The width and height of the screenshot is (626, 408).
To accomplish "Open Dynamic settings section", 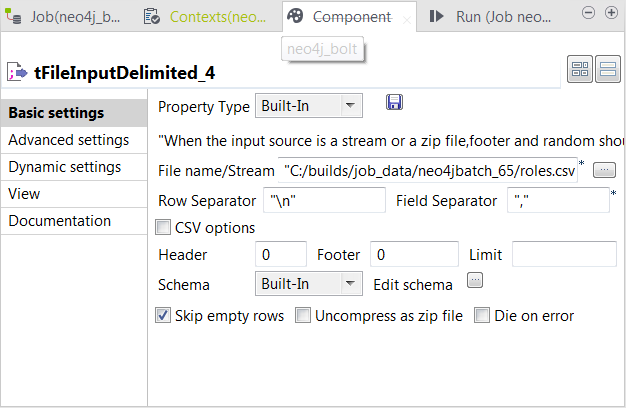I will click(x=65, y=167).
